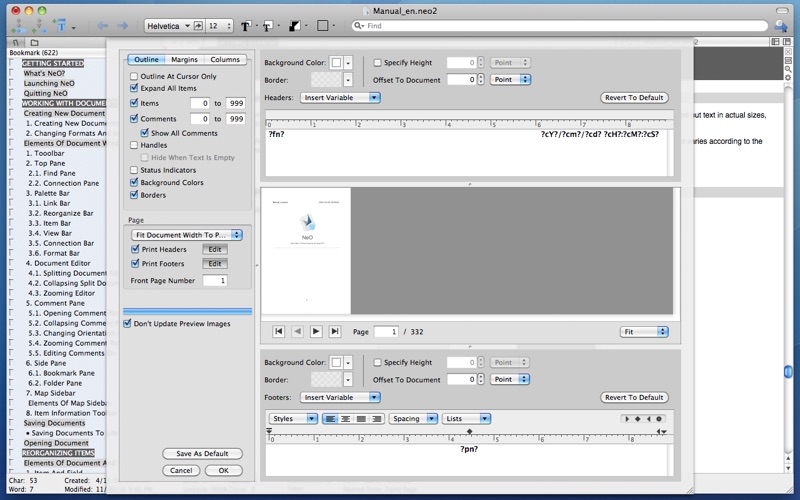
Task: Click the black and white background color icon
Action: (295, 26)
